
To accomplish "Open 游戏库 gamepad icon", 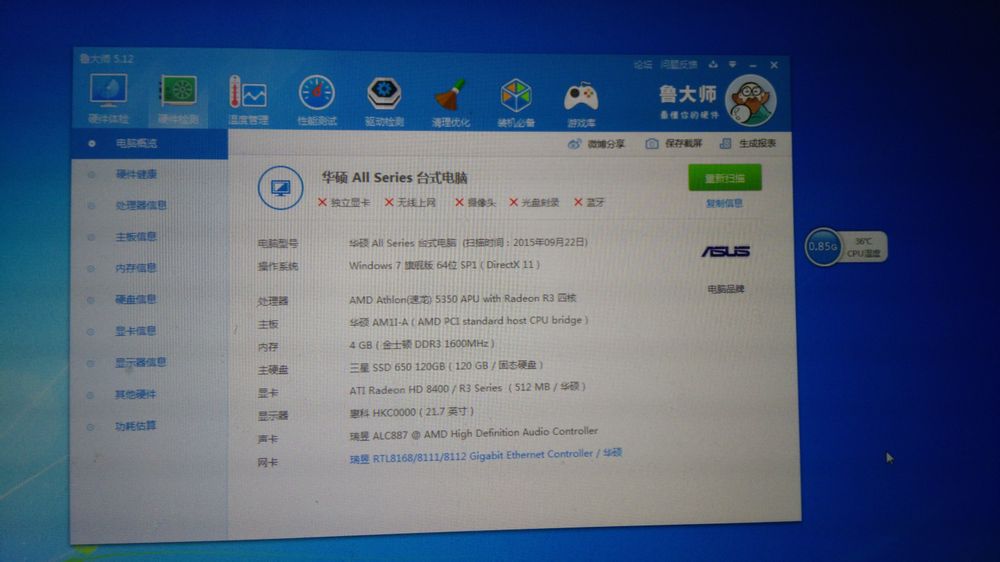I will point(581,98).
